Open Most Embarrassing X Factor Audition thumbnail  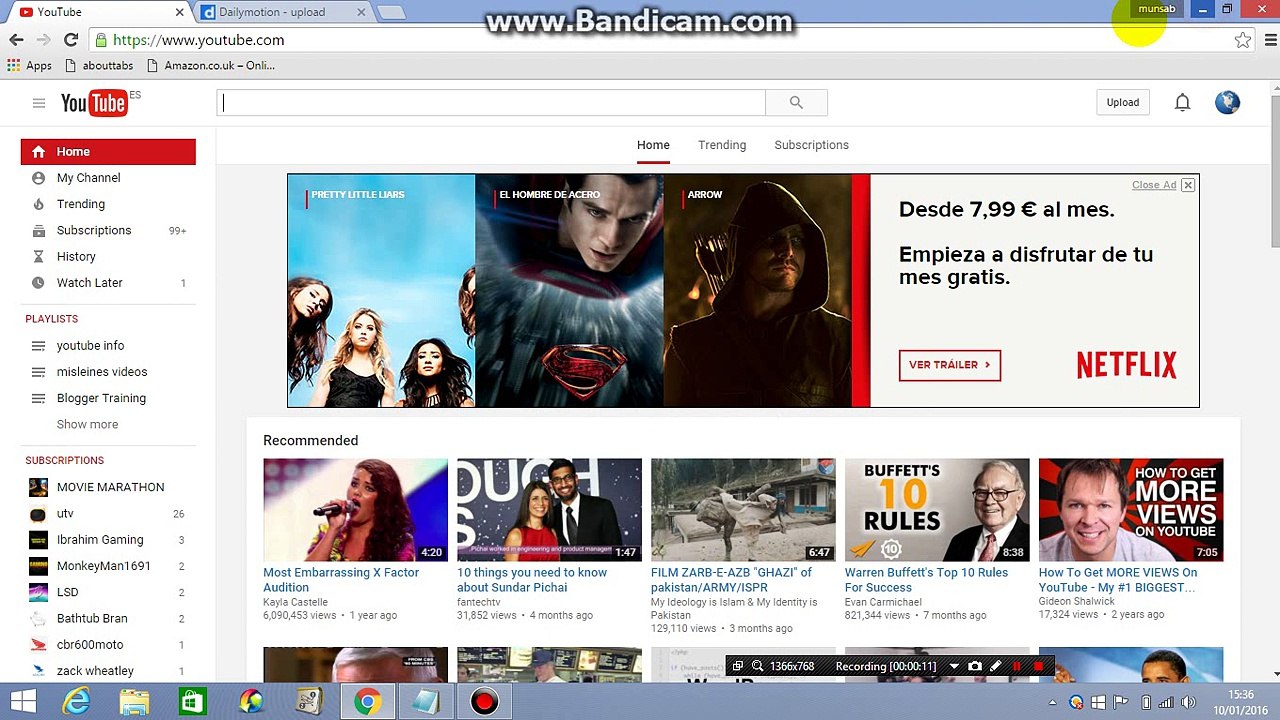(355, 510)
